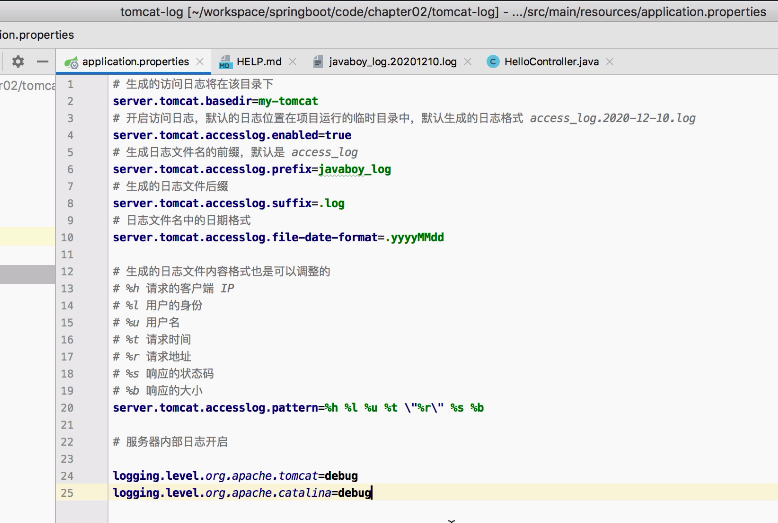Click the '# %s' comment on line 18
The image size is (778, 523).
(x=163, y=374)
